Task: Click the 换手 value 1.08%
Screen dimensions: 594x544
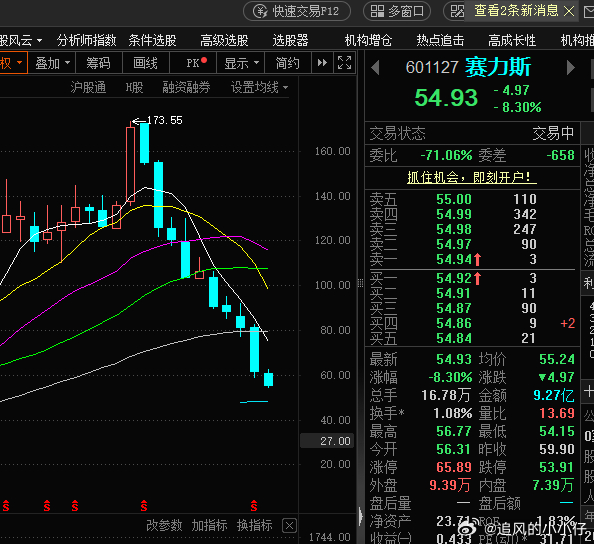Action: 453,413
